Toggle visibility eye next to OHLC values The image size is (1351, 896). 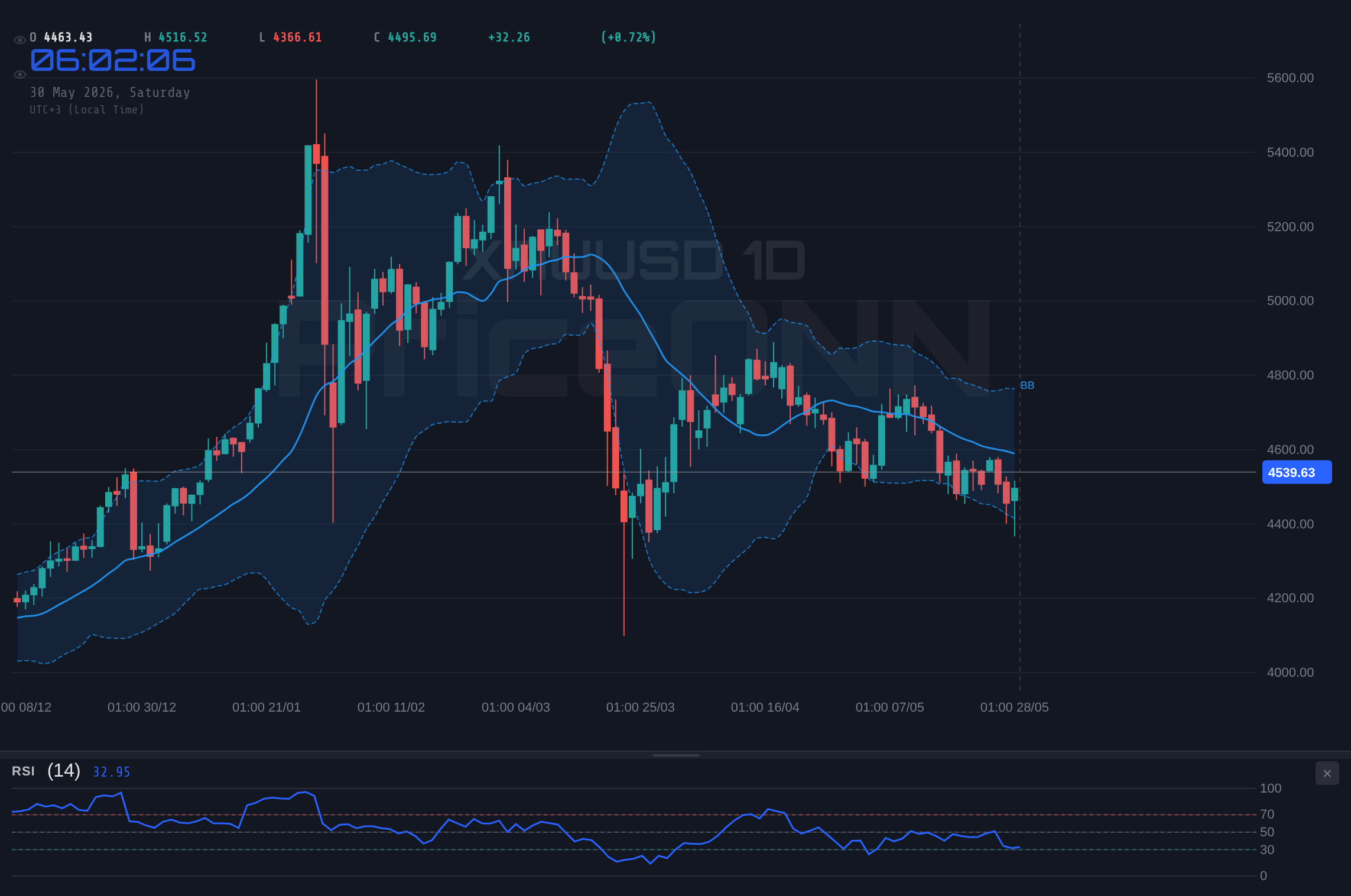tap(20, 40)
